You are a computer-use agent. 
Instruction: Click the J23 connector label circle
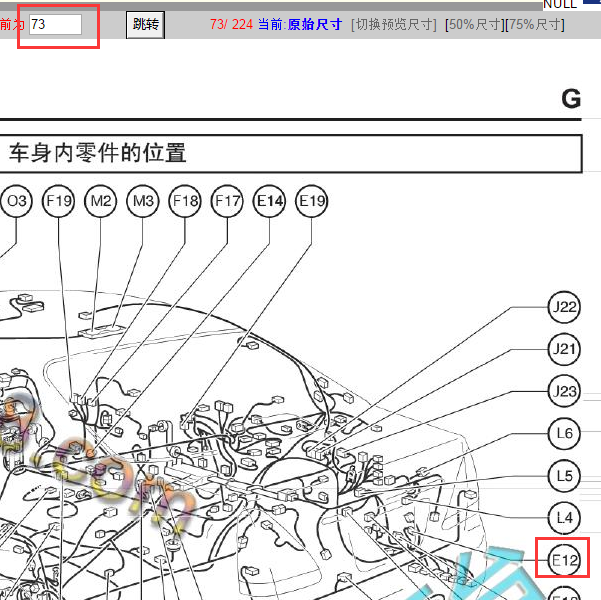point(564,391)
